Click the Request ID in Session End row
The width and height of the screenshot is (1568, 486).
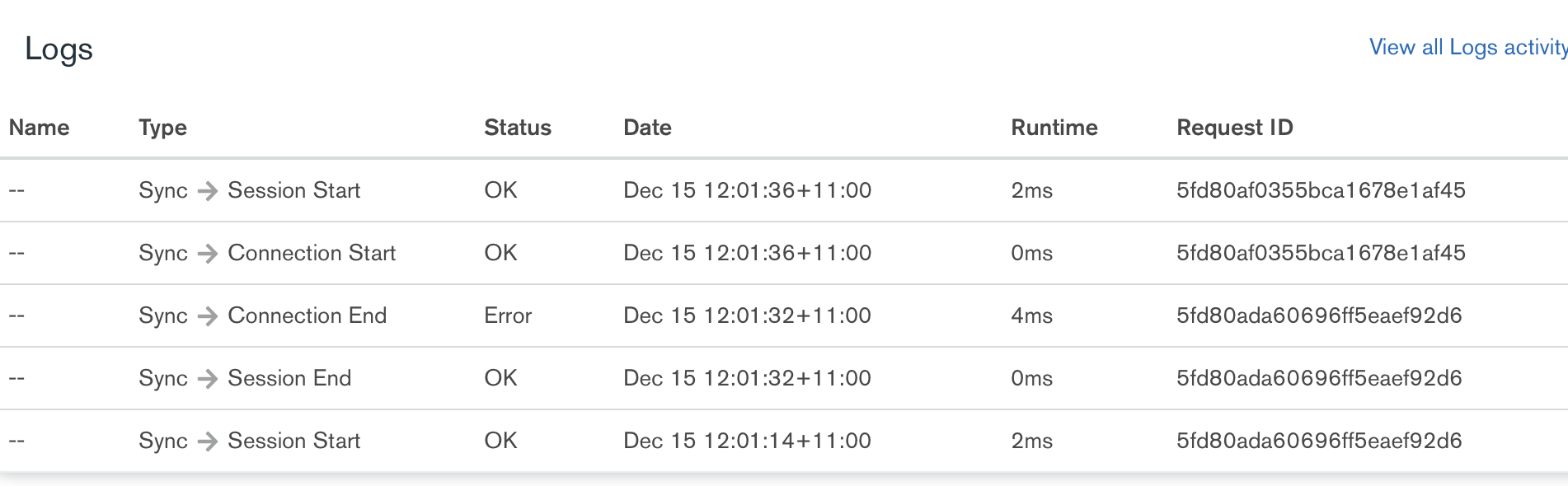1319,378
